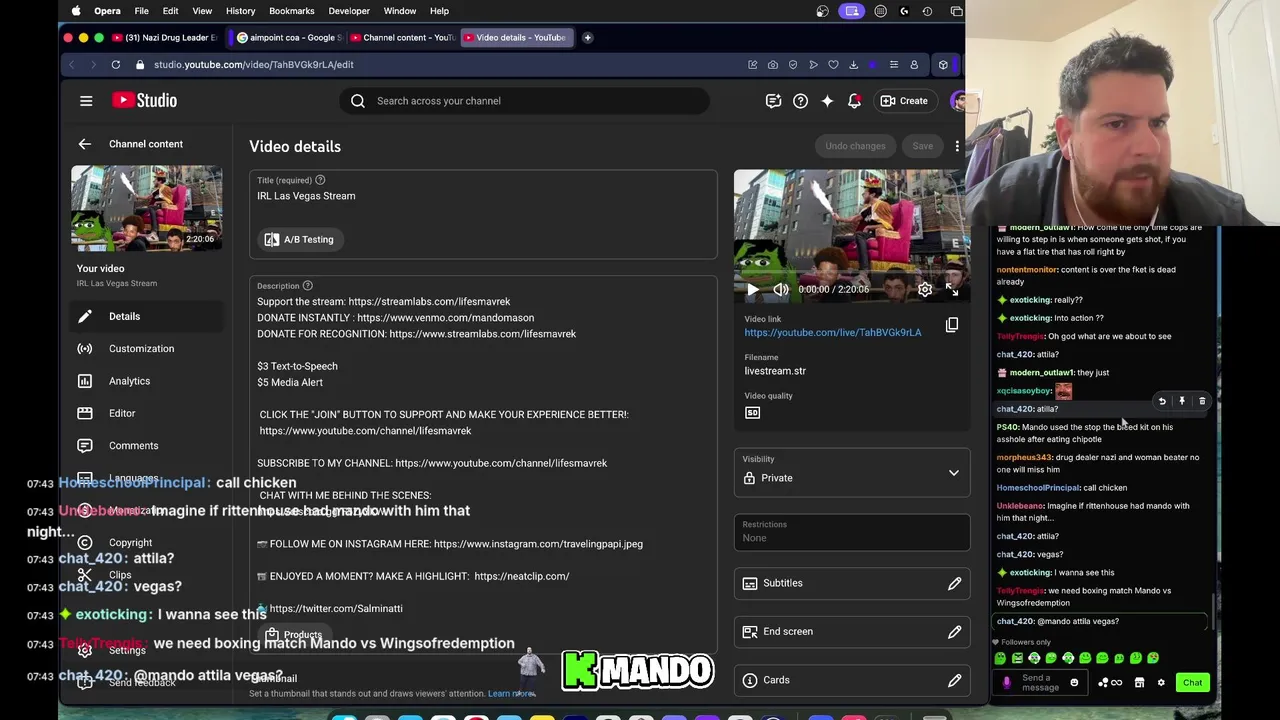The height and width of the screenshot is (720, 1280).
Task: Open the History menu
Action: pyautogui.click(x=240, y=11)
